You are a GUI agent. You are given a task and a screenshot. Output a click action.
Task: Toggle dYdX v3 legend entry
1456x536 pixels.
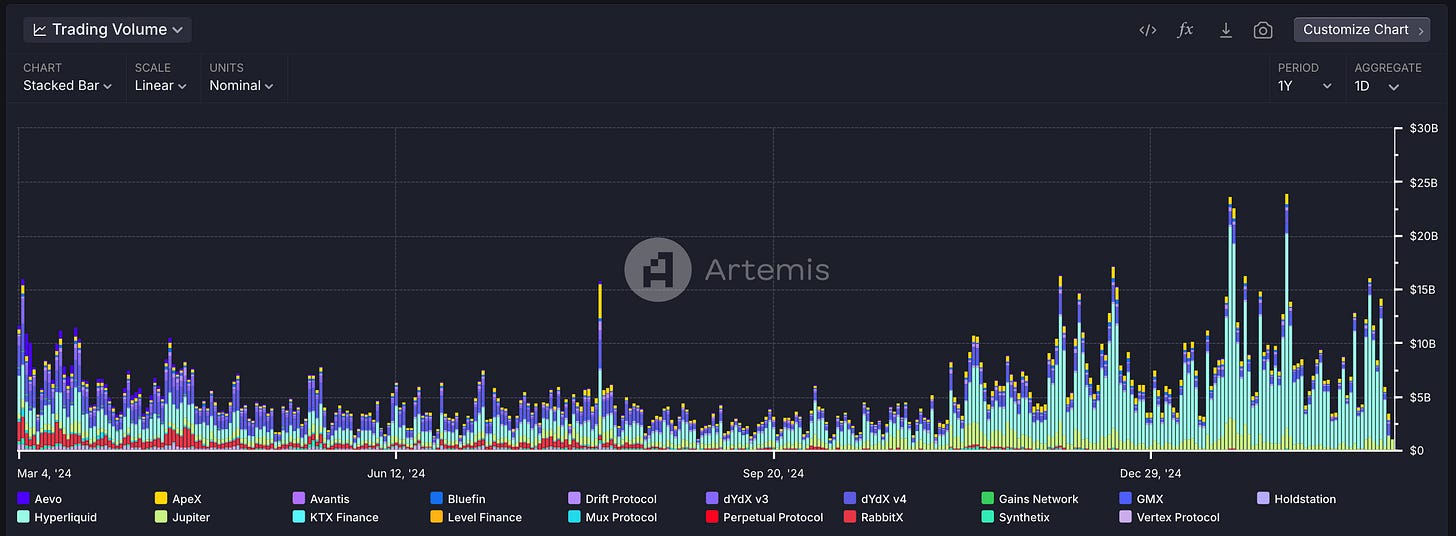(737, 499)
